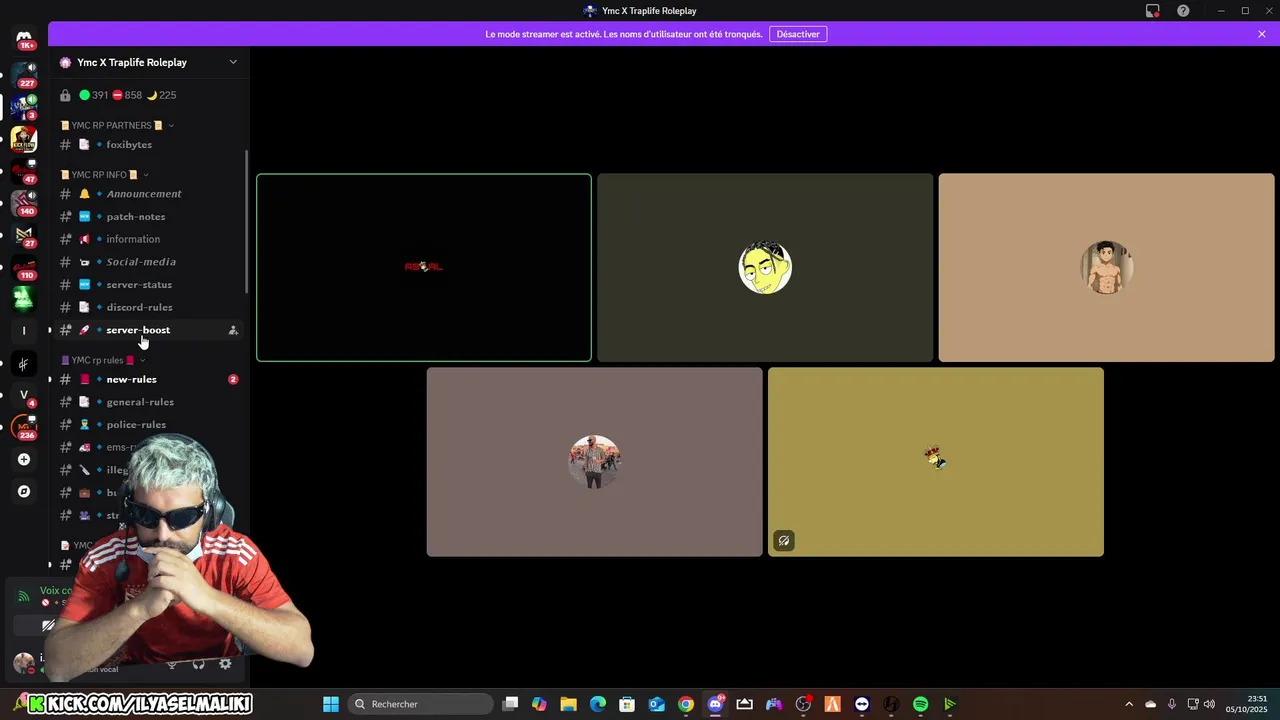Open the server icon with 27 badge
1280x720 pixels.
click(x=24, y=234)
